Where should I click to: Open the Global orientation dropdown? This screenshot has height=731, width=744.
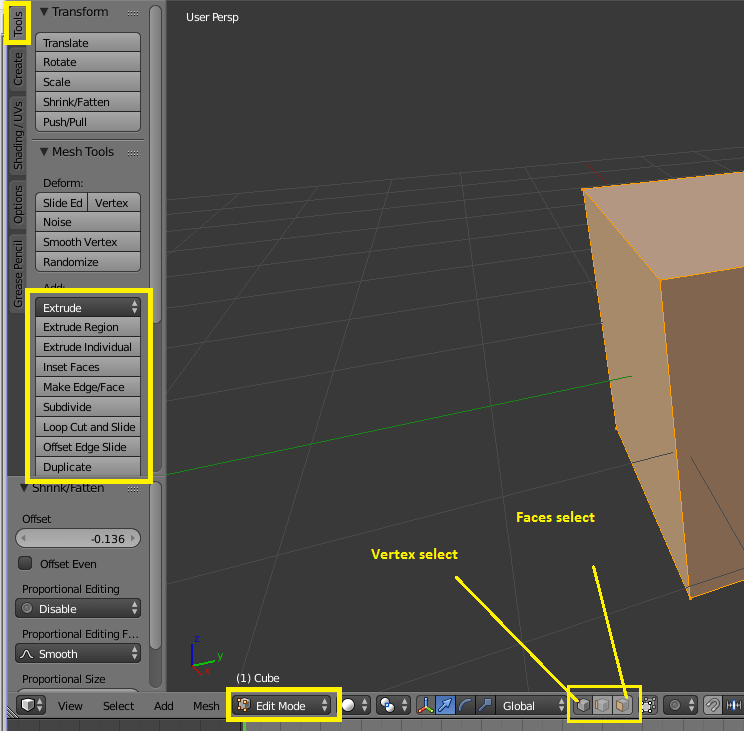531,705
